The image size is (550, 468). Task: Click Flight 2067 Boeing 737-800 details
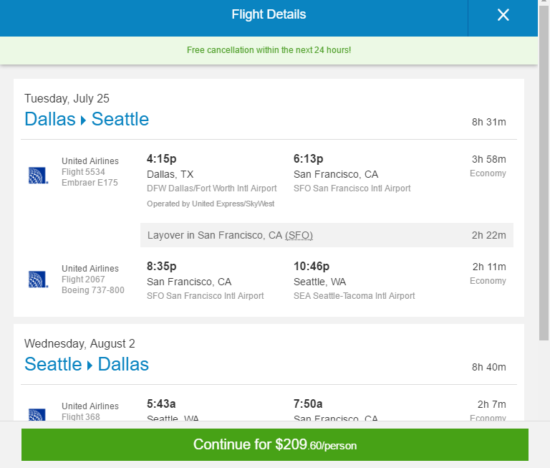point(93,279)
